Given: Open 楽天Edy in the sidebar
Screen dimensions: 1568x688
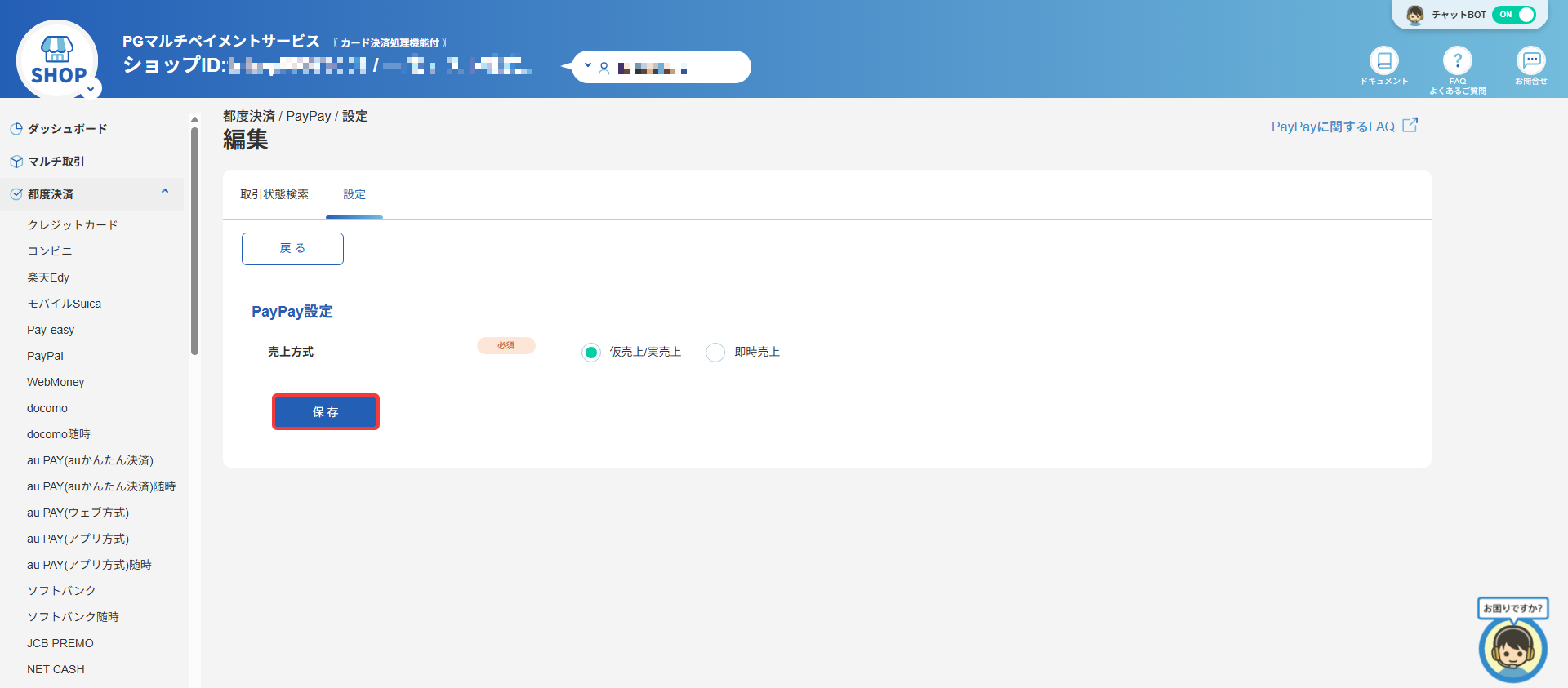Looking at the screenshot, I should [48, 277].
